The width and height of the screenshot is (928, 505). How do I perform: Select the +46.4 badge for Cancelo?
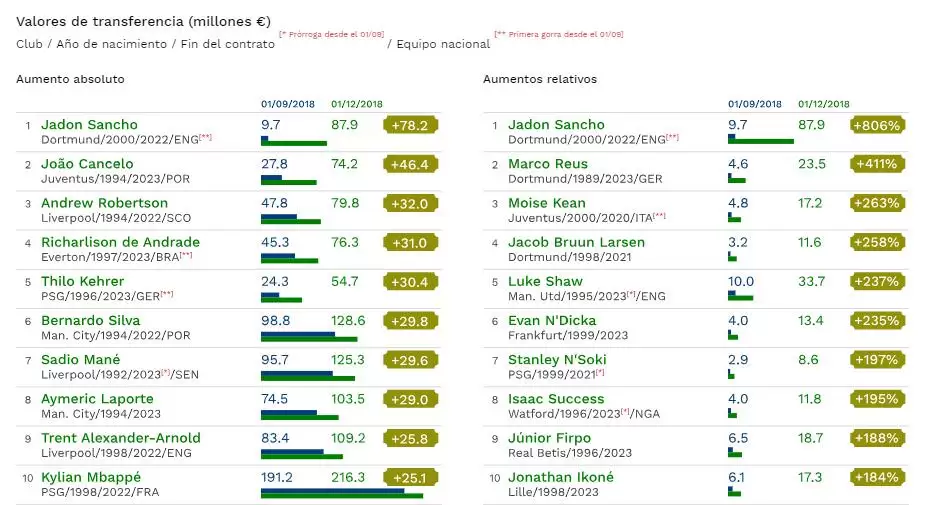(x=410, y=164)
